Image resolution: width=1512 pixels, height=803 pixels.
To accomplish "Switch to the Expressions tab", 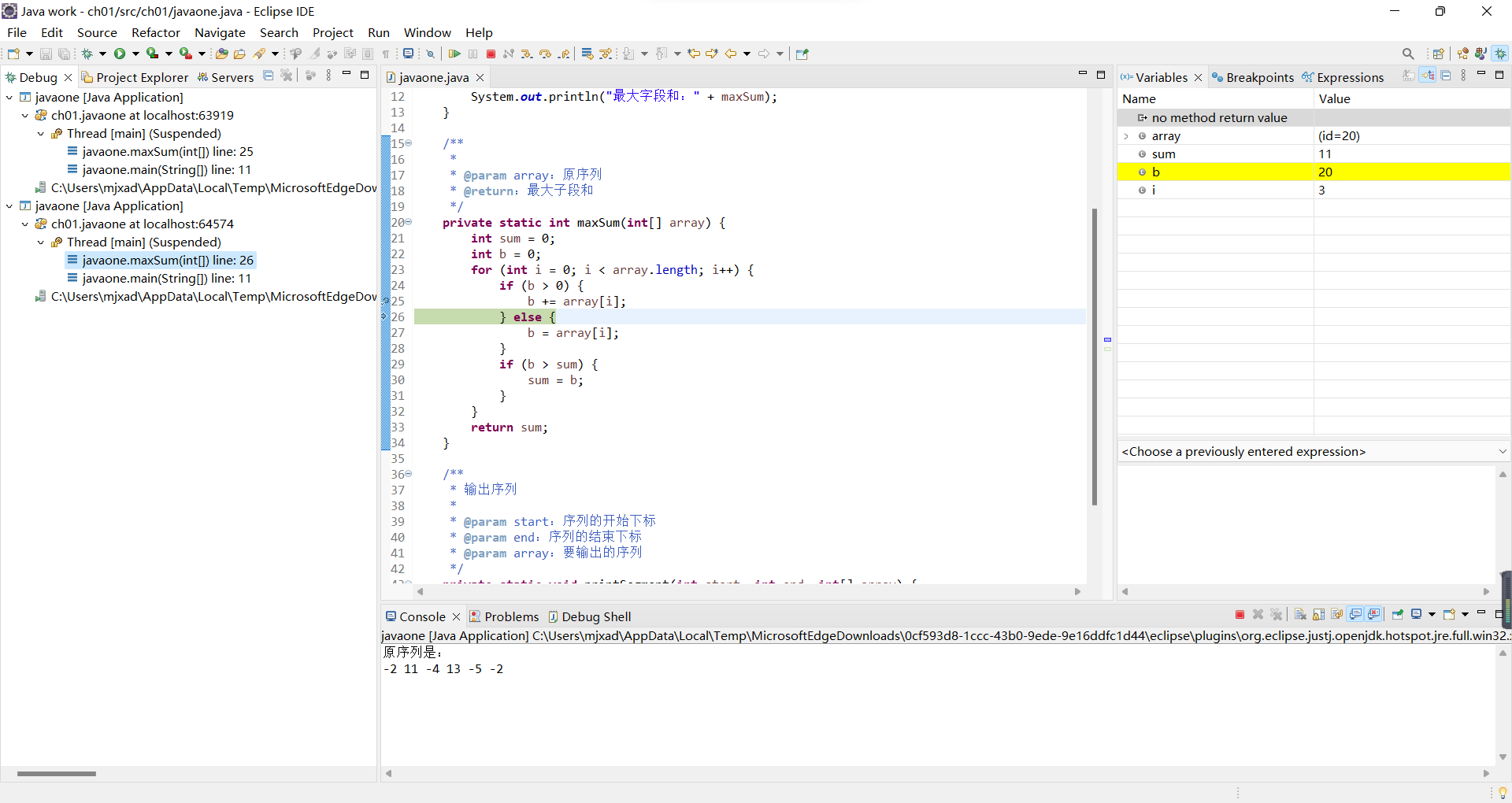I will click(1343, 77).
